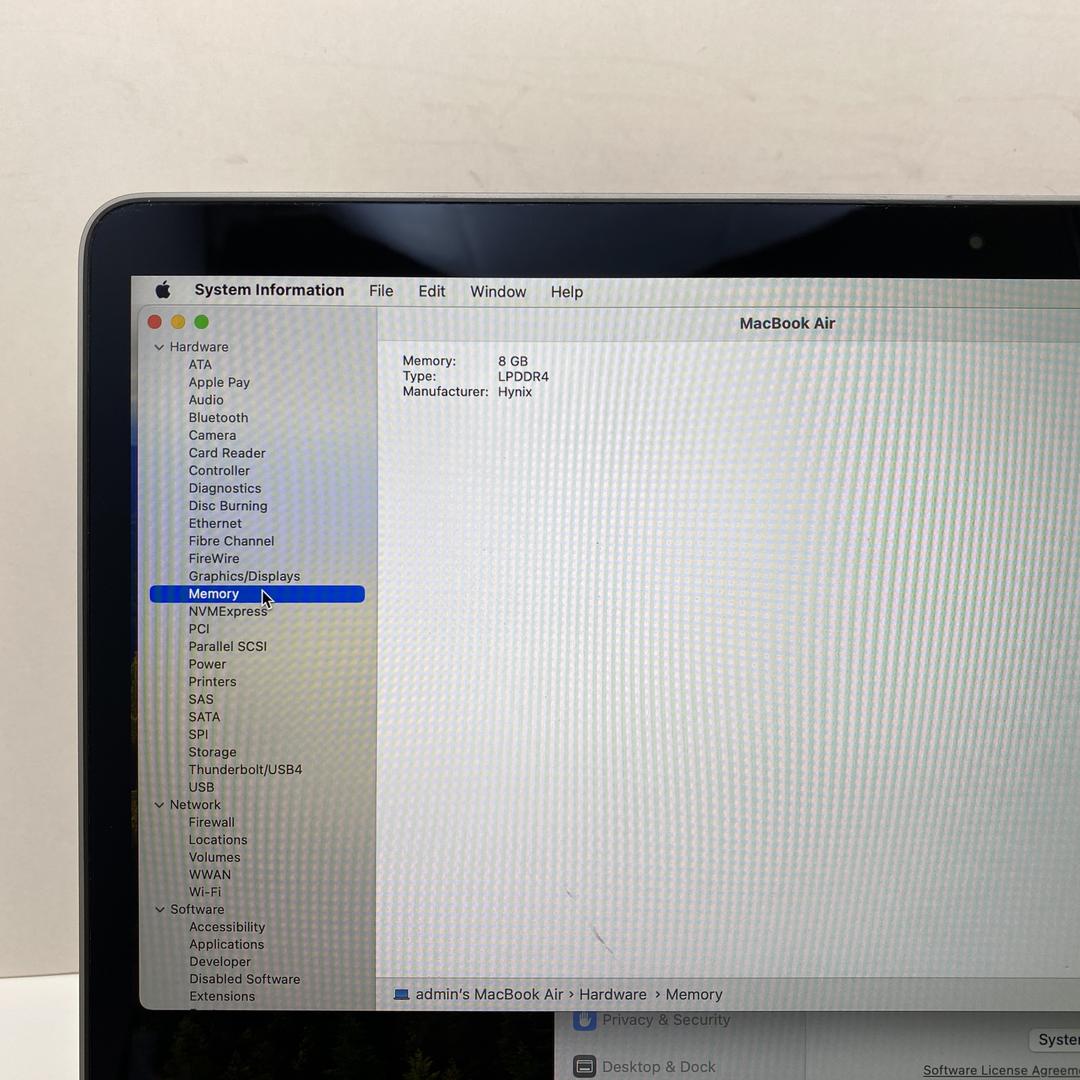Open the File menu
Screen dimensions: 1080x1080
381,291
